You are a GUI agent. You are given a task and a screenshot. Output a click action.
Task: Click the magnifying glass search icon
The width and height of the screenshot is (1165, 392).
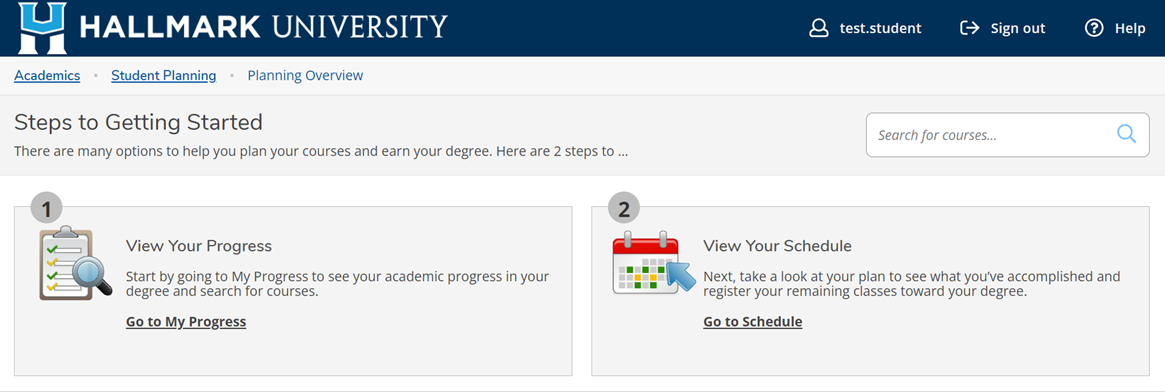[1126, 134]
